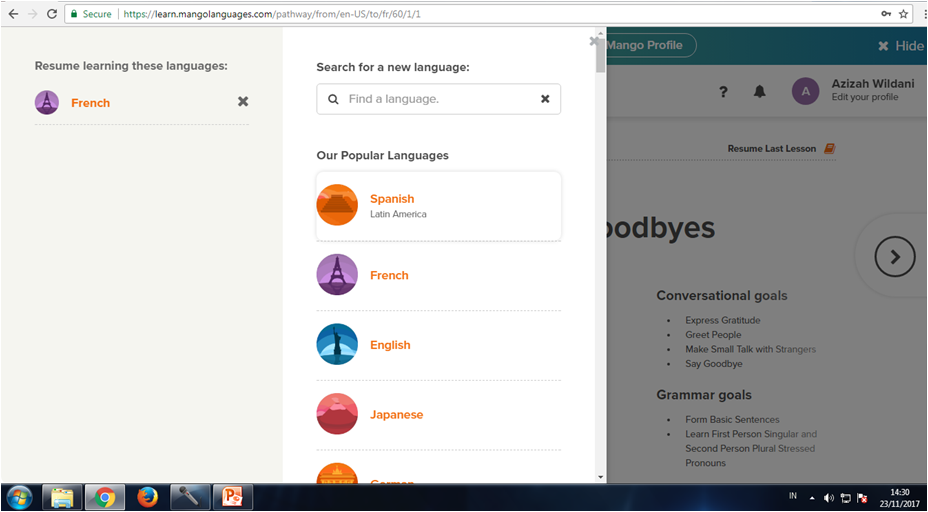Click the Mount Fuji Japanese icon

[337, 414]
